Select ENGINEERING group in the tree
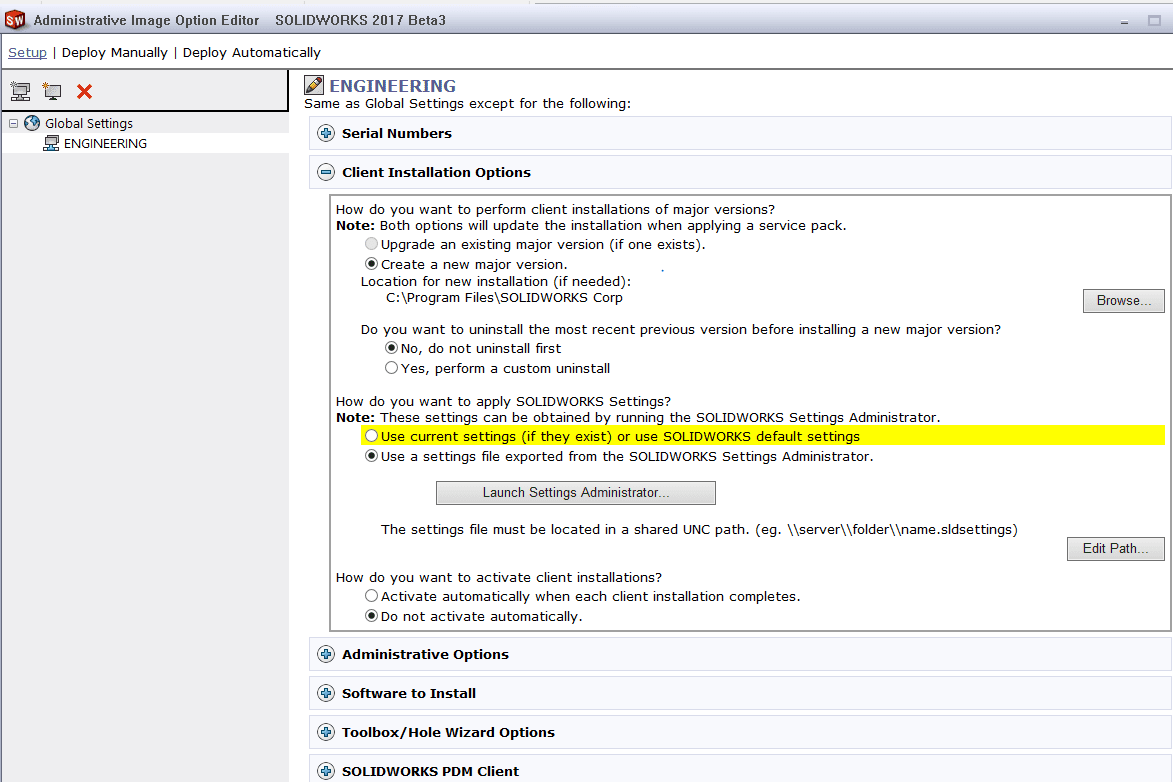Image resolution: width=1173 pixels, height=782 pixels. (105, 144)
